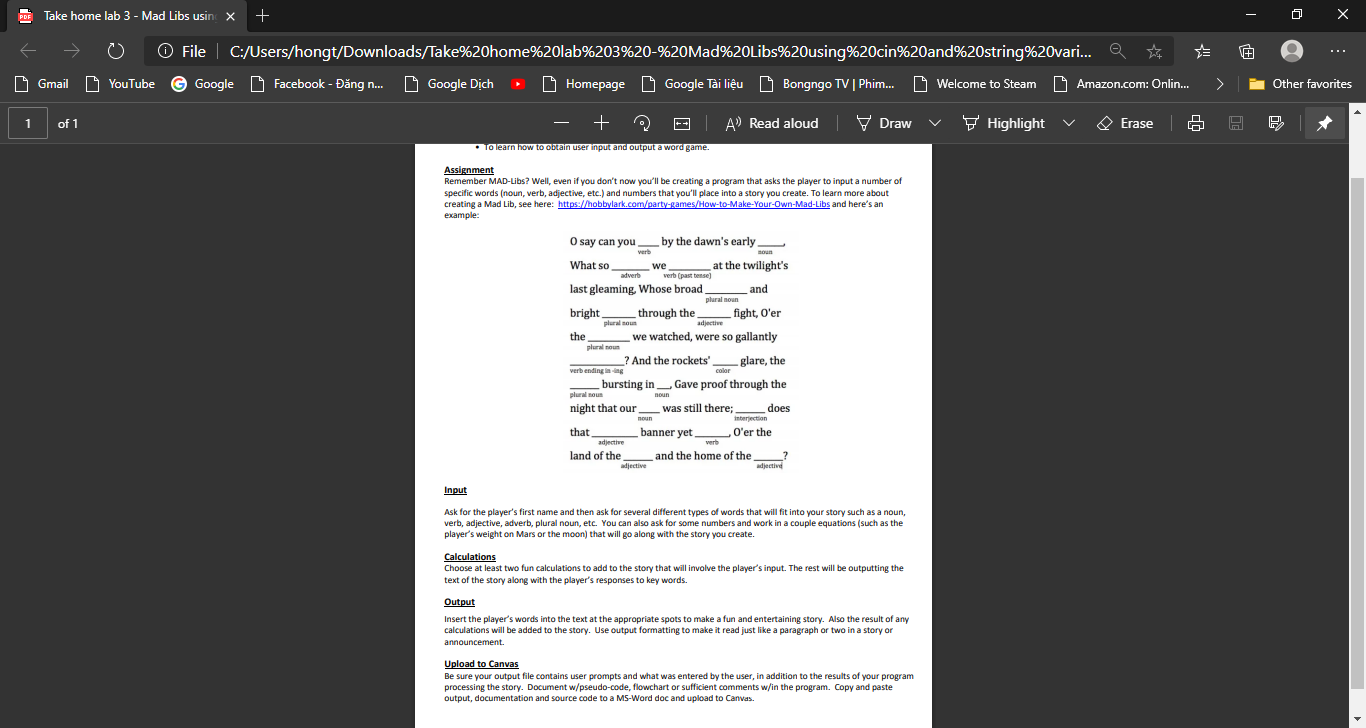Screen dimensions: 1366x728
Task: Open the Google Dịch bookmark
Action: click(x=449, y=84)
